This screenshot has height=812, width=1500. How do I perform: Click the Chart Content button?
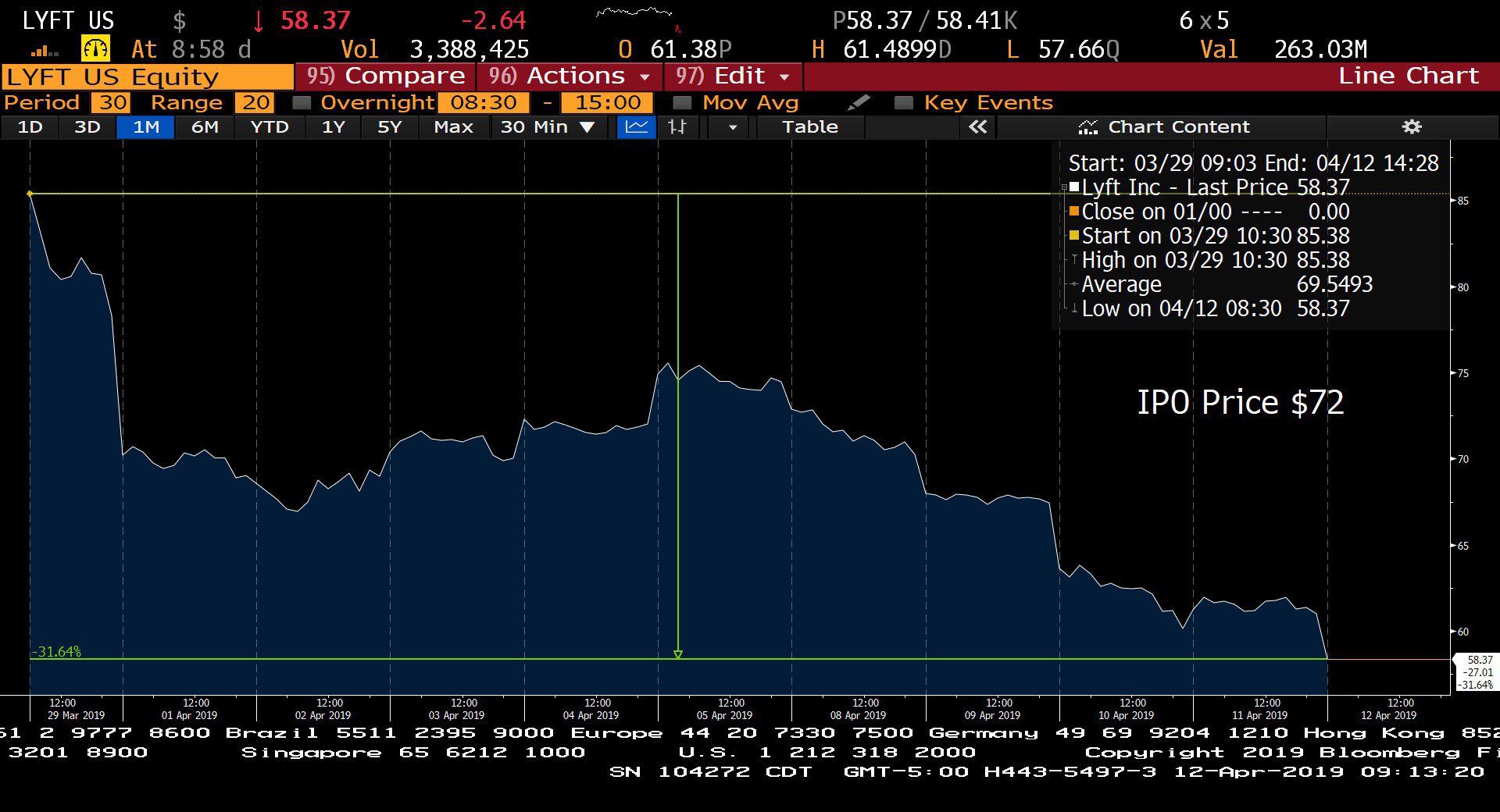[x=1162, y=126]
